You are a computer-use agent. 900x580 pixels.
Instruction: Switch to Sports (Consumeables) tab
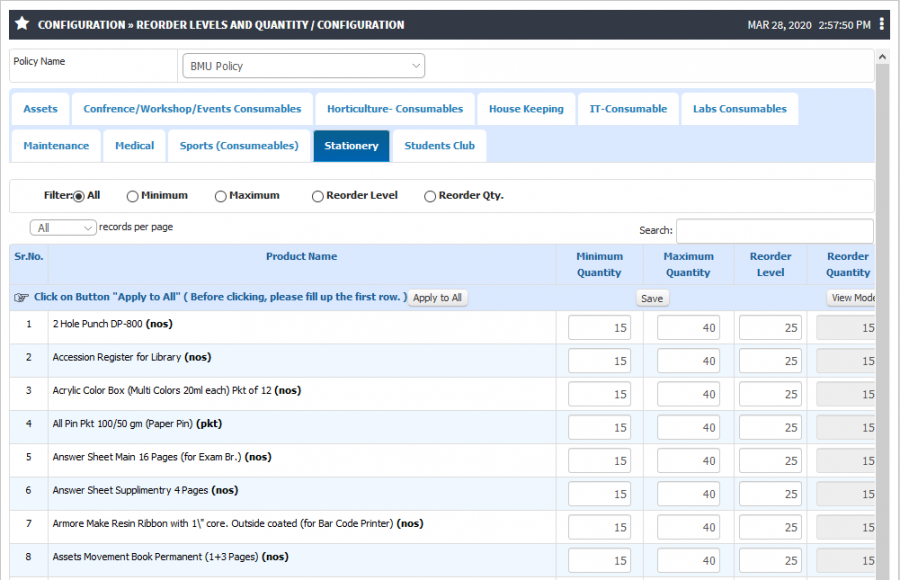239,146
